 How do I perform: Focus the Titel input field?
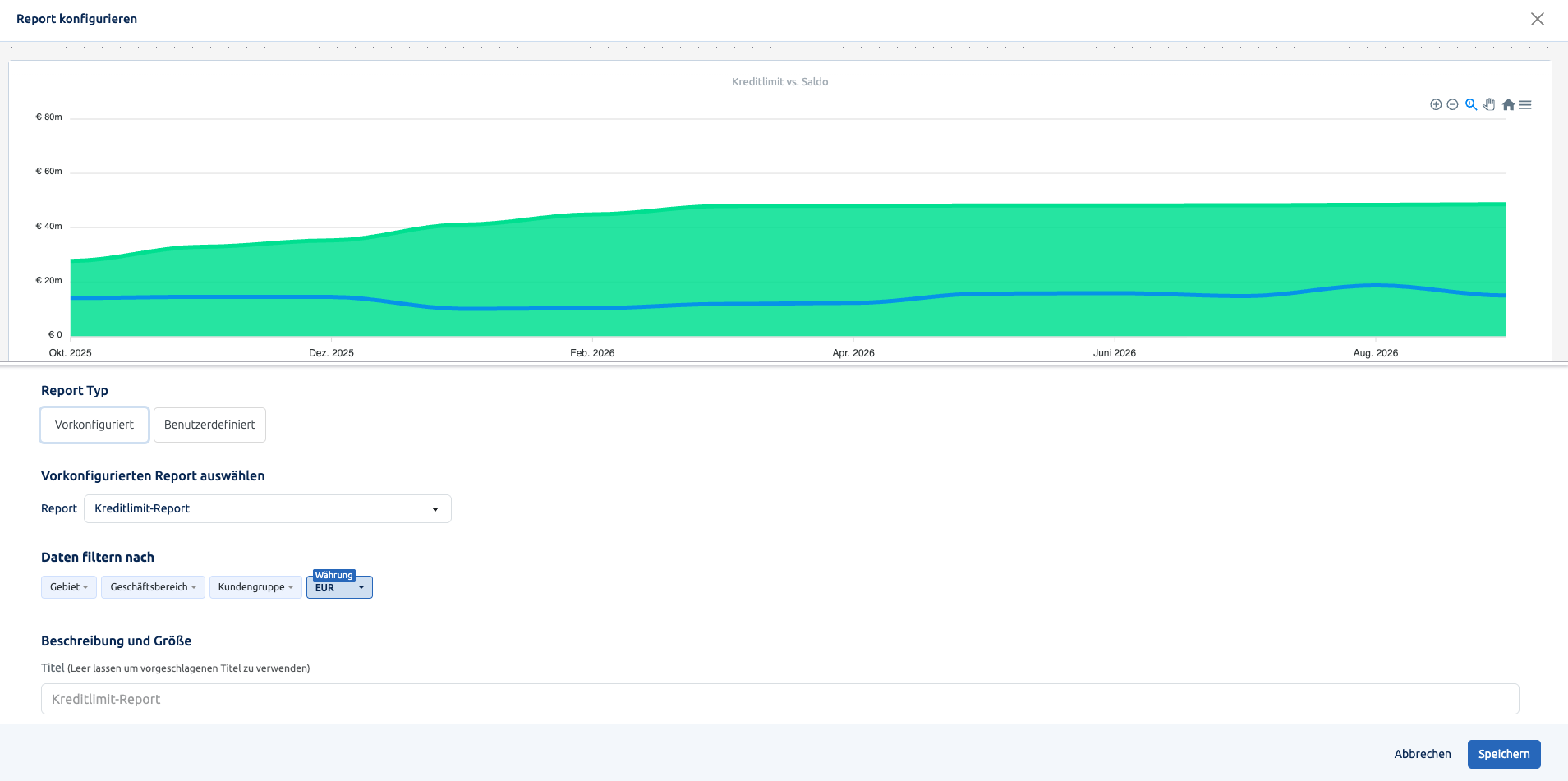(780, 699)
